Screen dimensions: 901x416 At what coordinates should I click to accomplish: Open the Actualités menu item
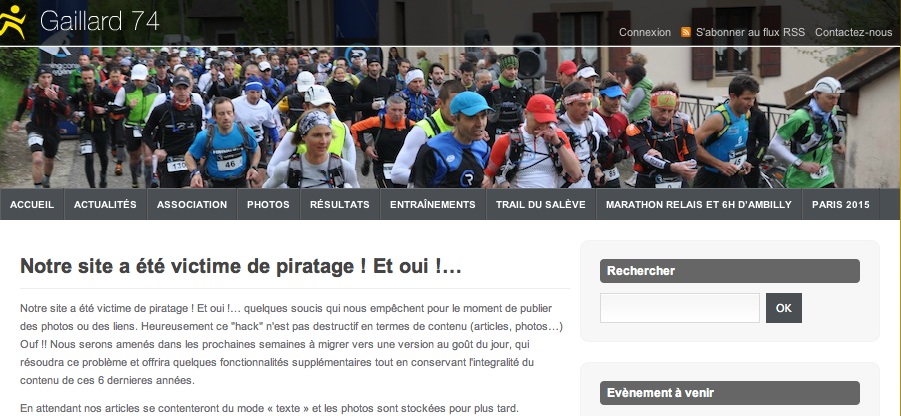click(x=105, y=204)
